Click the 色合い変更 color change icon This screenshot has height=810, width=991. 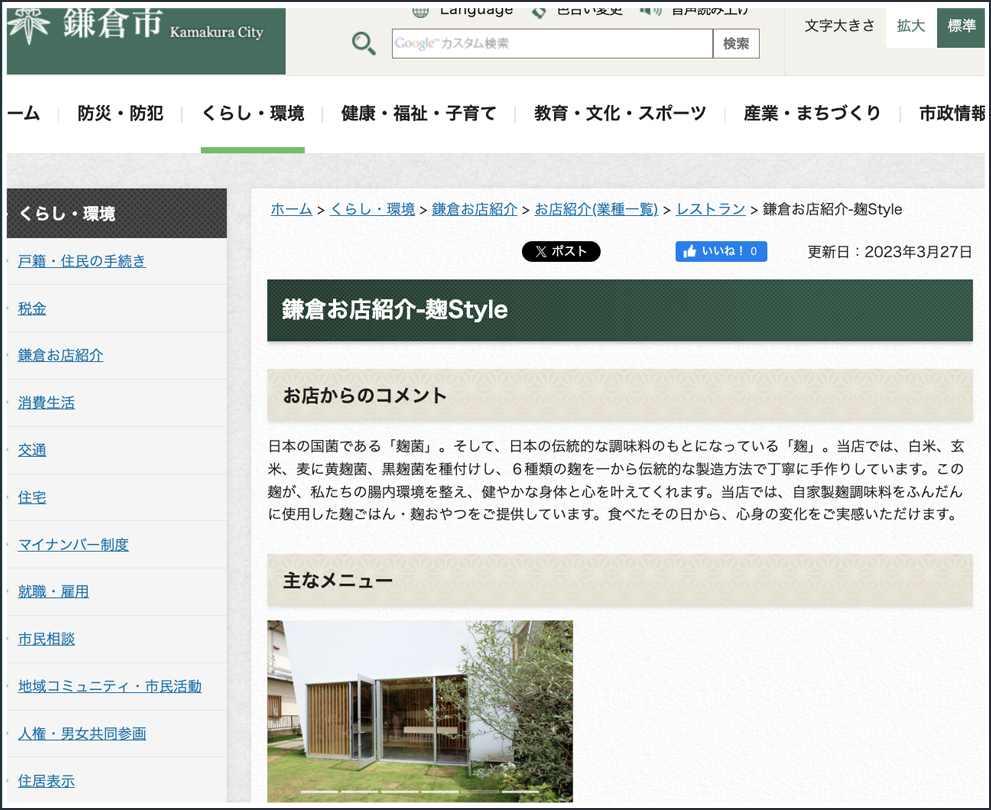539,11
